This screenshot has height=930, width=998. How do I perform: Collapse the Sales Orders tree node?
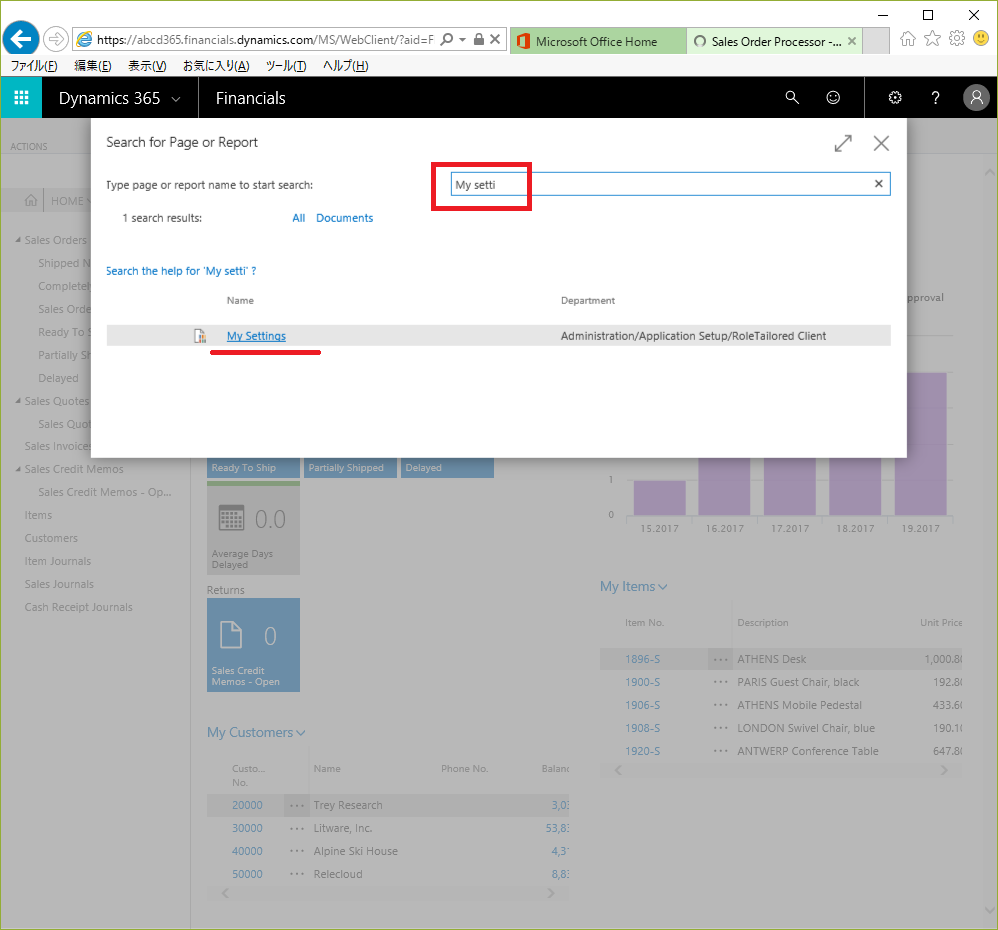point(18,240)
